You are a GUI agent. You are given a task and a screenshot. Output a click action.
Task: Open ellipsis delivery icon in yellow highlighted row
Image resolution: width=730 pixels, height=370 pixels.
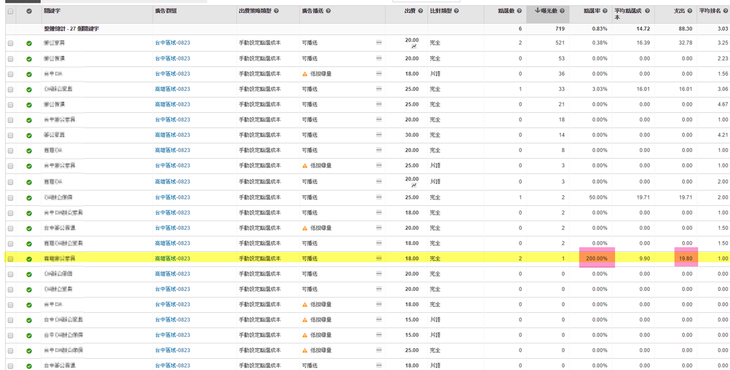379,258
